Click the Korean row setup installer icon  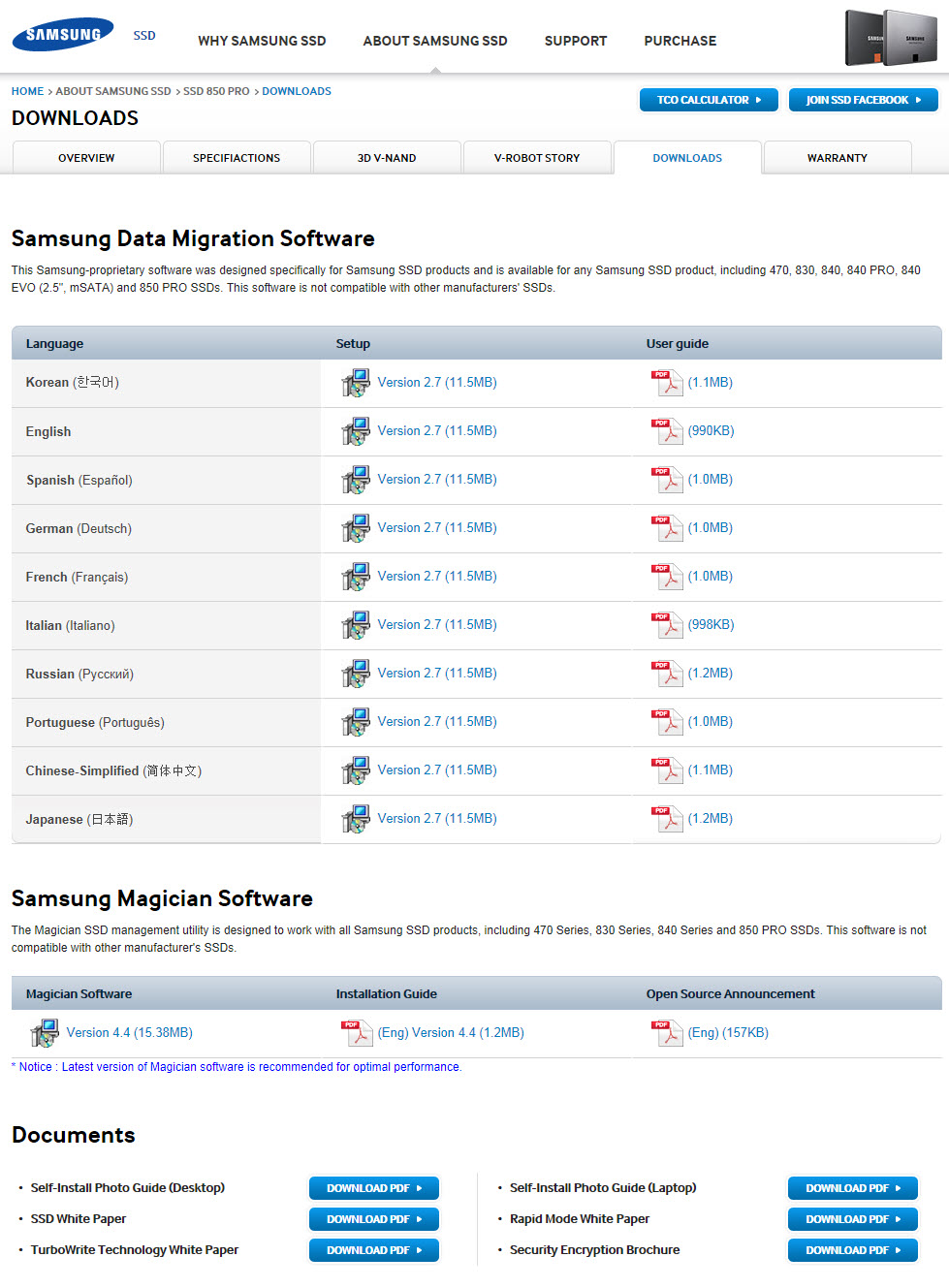tap(356, 383)
